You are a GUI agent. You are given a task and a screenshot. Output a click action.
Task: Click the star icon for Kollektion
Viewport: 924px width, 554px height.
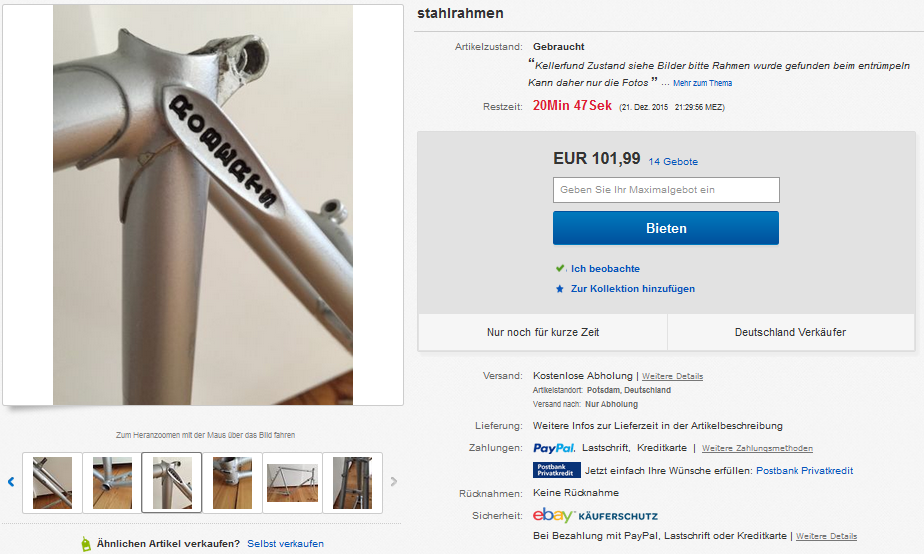560,289
